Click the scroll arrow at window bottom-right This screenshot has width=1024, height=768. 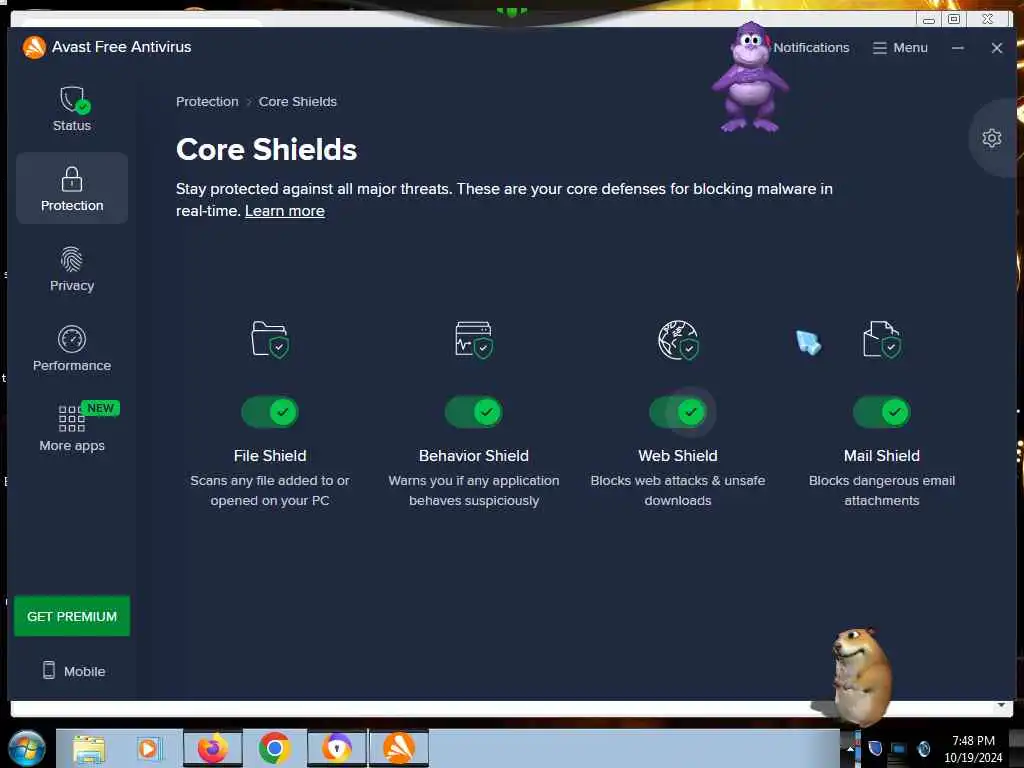[1001, 706]
